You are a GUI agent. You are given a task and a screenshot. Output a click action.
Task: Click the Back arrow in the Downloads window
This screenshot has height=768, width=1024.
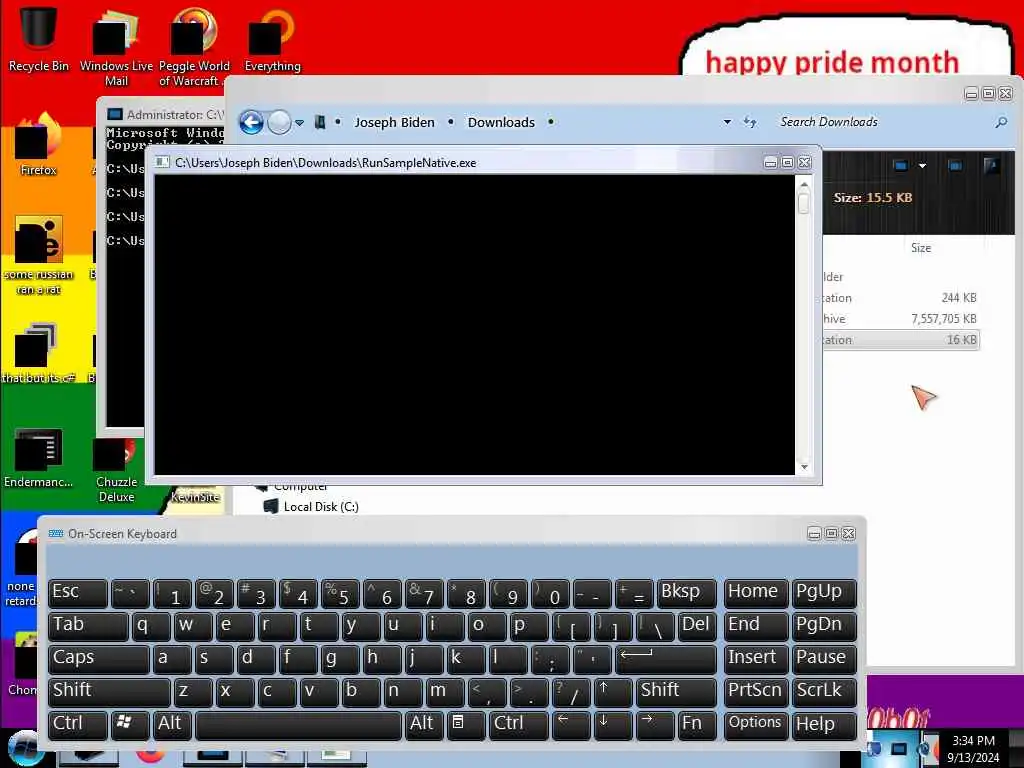[x=251, y=122]
